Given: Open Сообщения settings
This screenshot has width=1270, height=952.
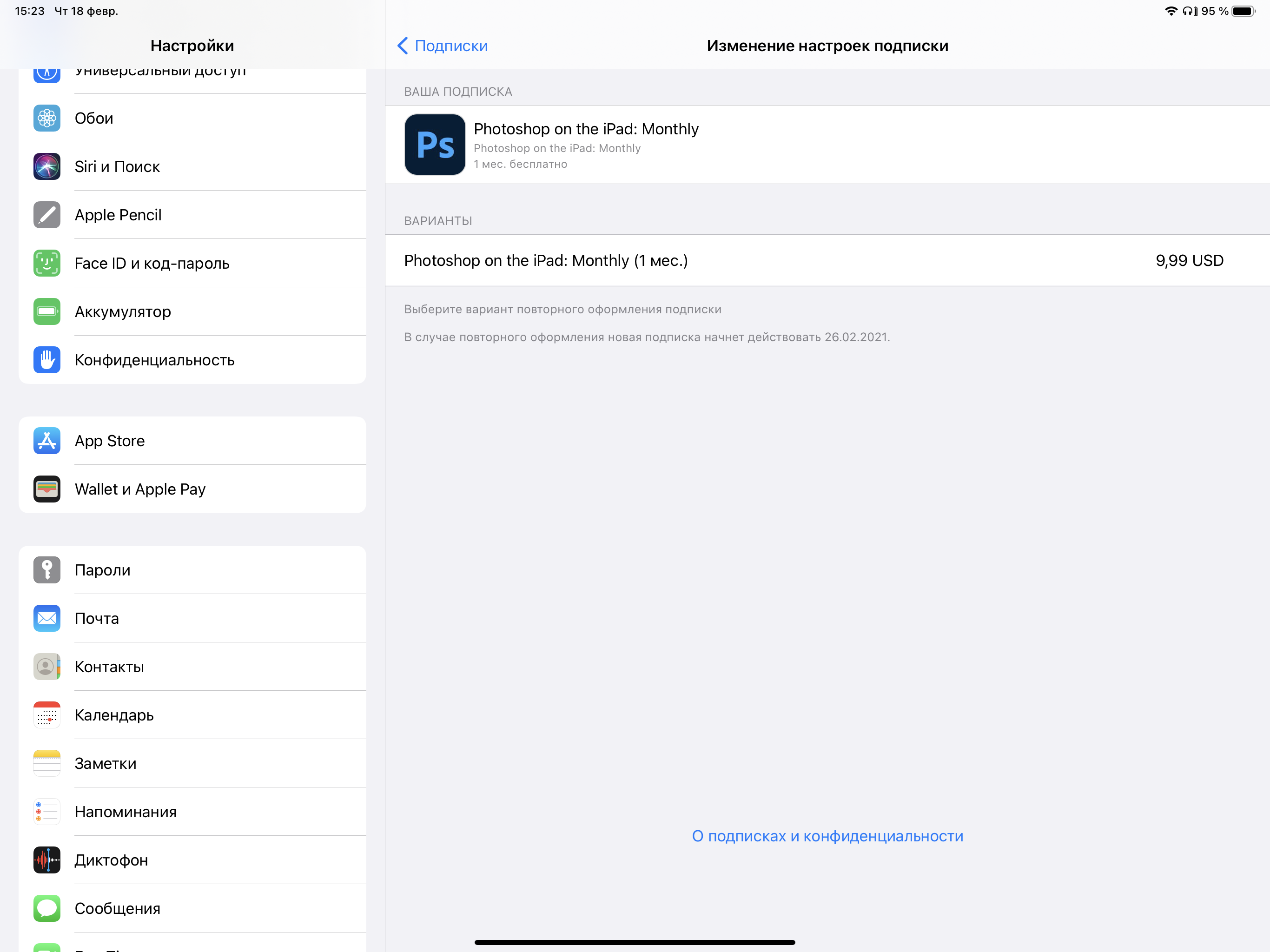Looking at the screenshot, I should [x=192, y=908].
